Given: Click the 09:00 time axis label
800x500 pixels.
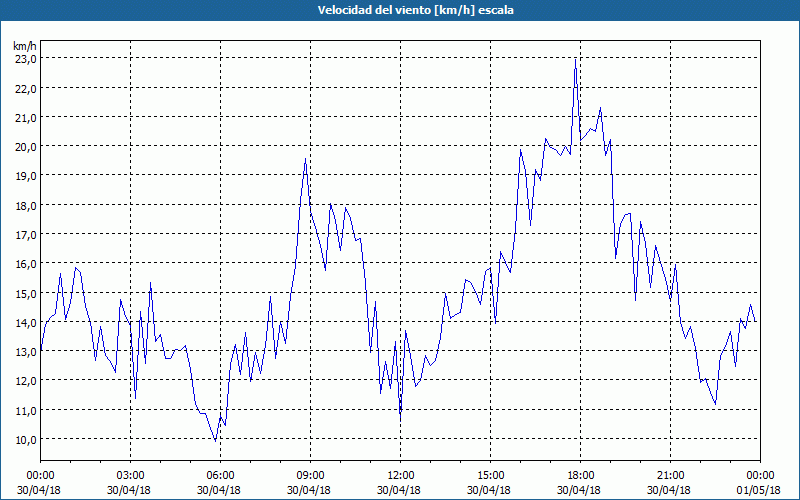Looking at the screenshot, I should point(311,475).
